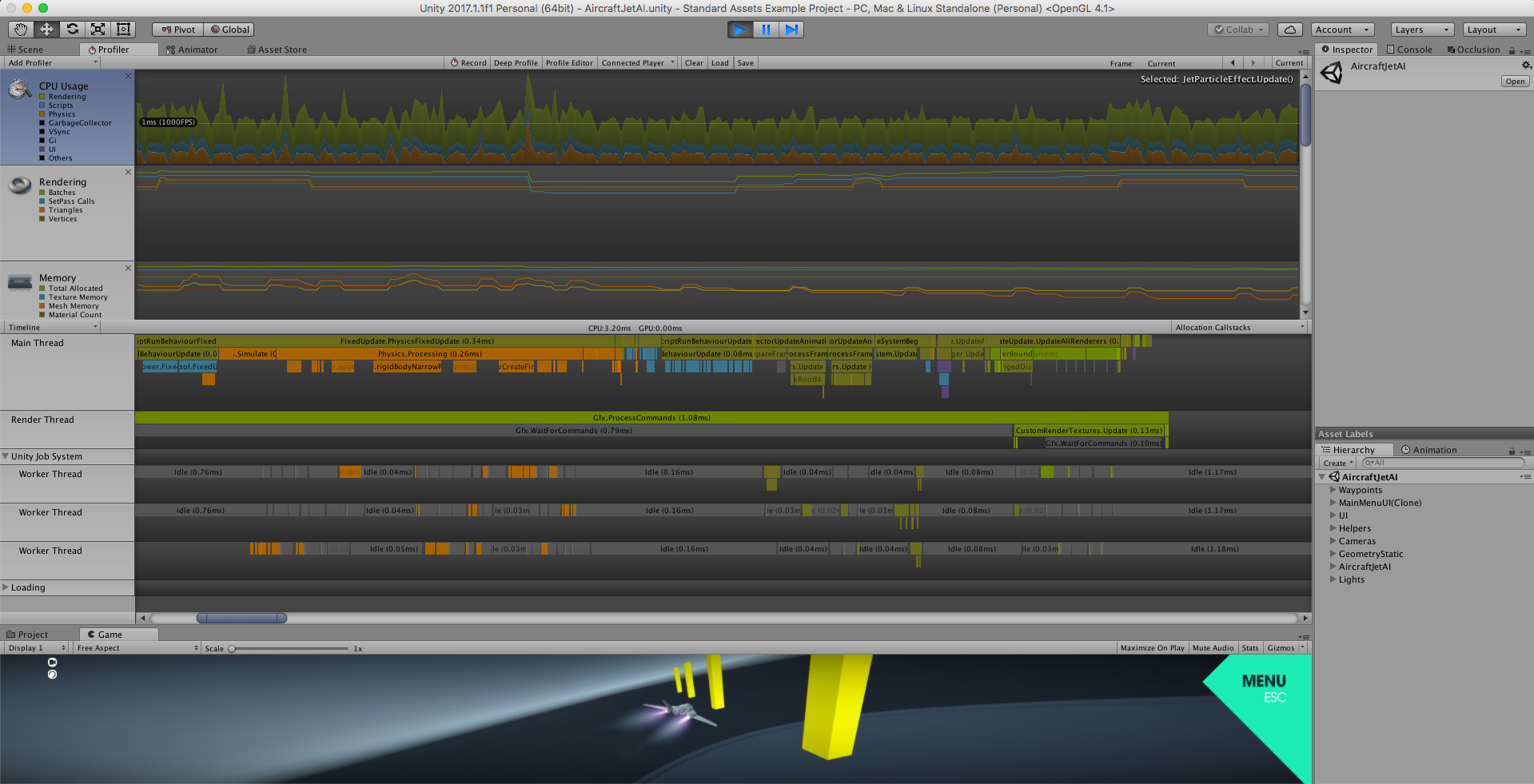Image resolution: width=1534 pixels, height=784 pixels.
Task: Switch to the Animator tab
Action: point(192,50)
